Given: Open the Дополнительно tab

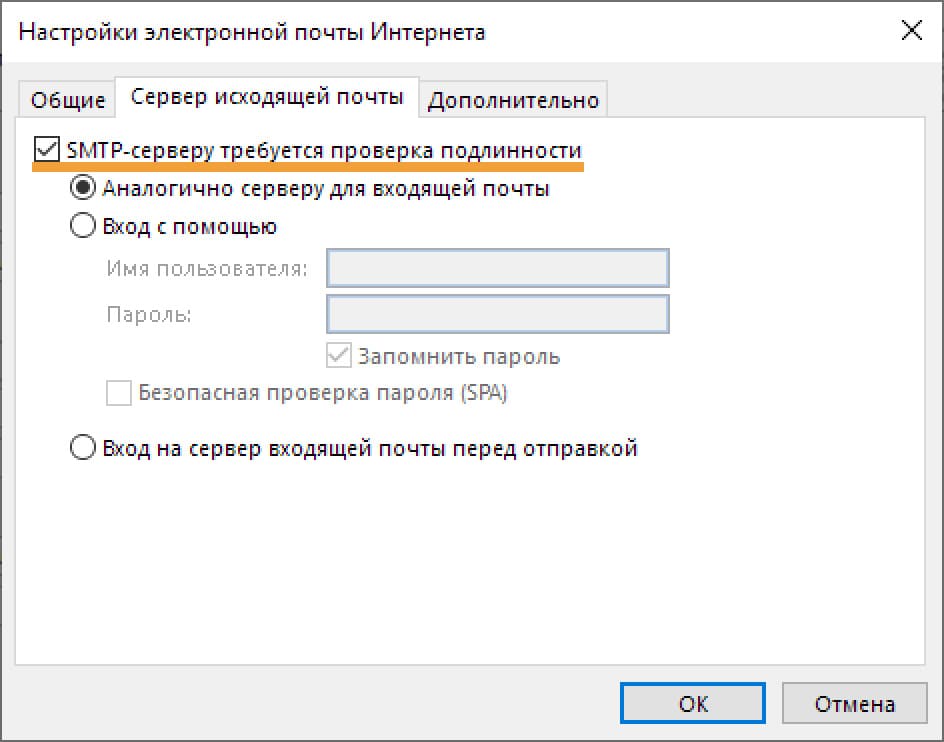Looking at the screenshot, I should [513, 99].
